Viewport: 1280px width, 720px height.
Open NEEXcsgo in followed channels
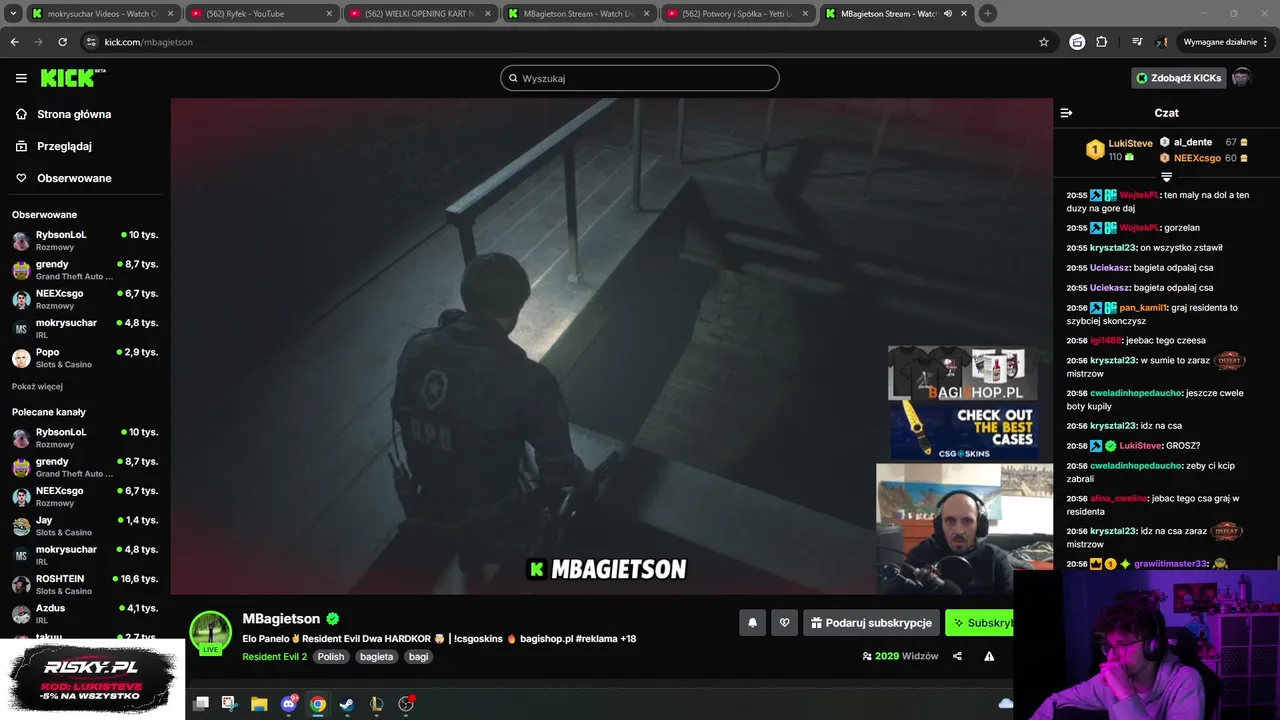[85, 299]
